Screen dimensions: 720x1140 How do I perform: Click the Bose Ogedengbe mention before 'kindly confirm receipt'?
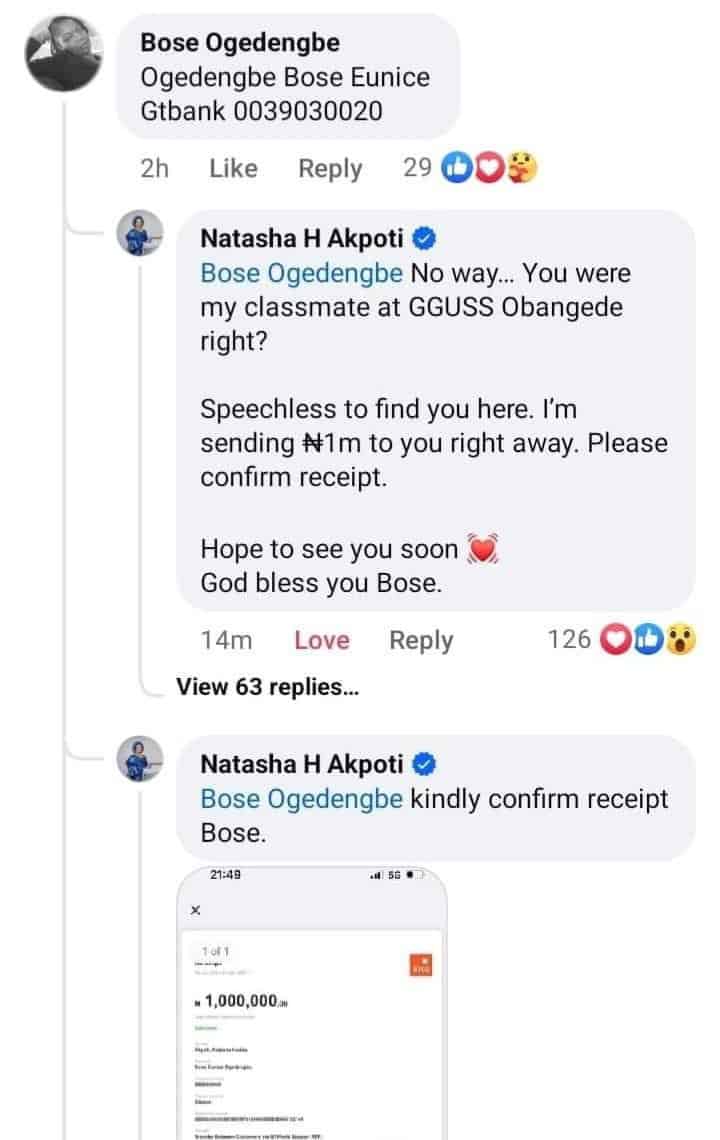point(302,799)
